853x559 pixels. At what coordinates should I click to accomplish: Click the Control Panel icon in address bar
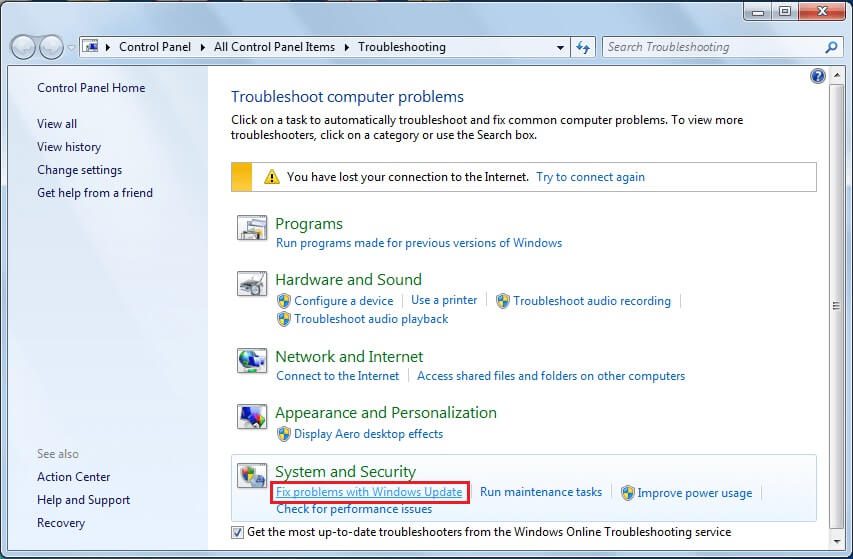[90, 47]
